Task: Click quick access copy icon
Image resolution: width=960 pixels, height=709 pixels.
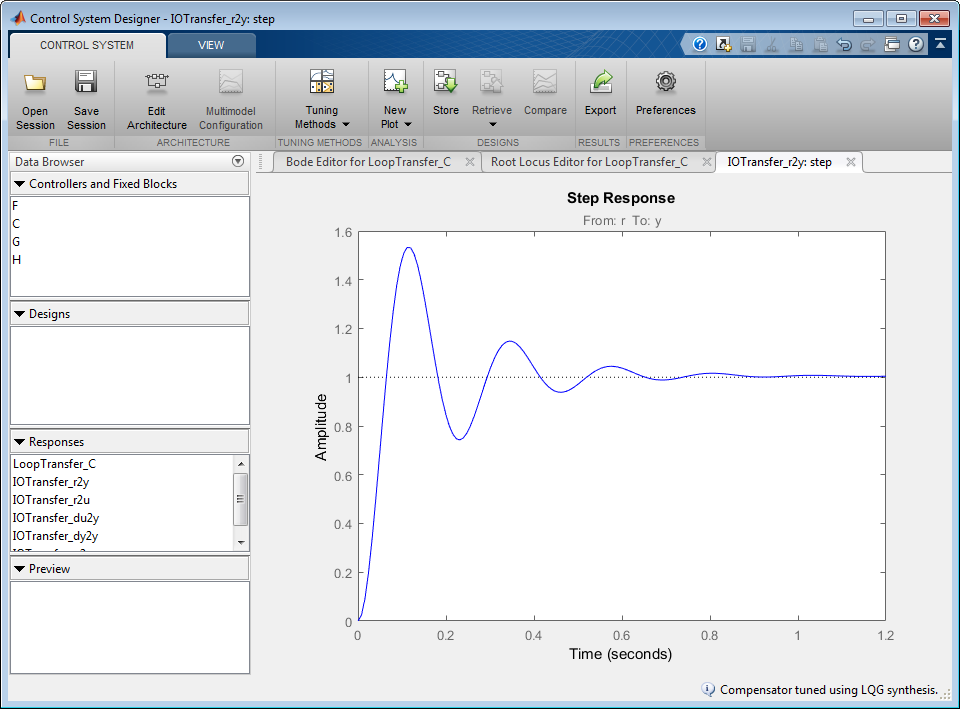Action: [796, 44]
